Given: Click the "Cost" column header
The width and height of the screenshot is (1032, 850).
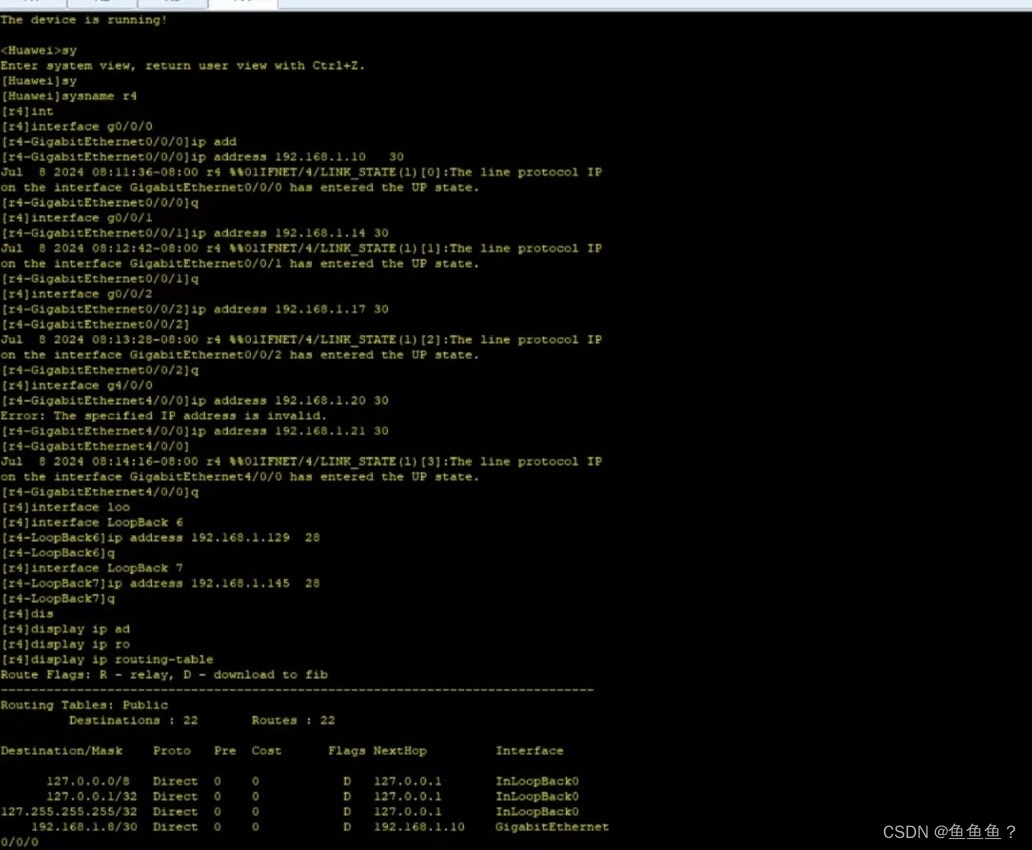Looking at the screenshot, I should tap(267, 751).
